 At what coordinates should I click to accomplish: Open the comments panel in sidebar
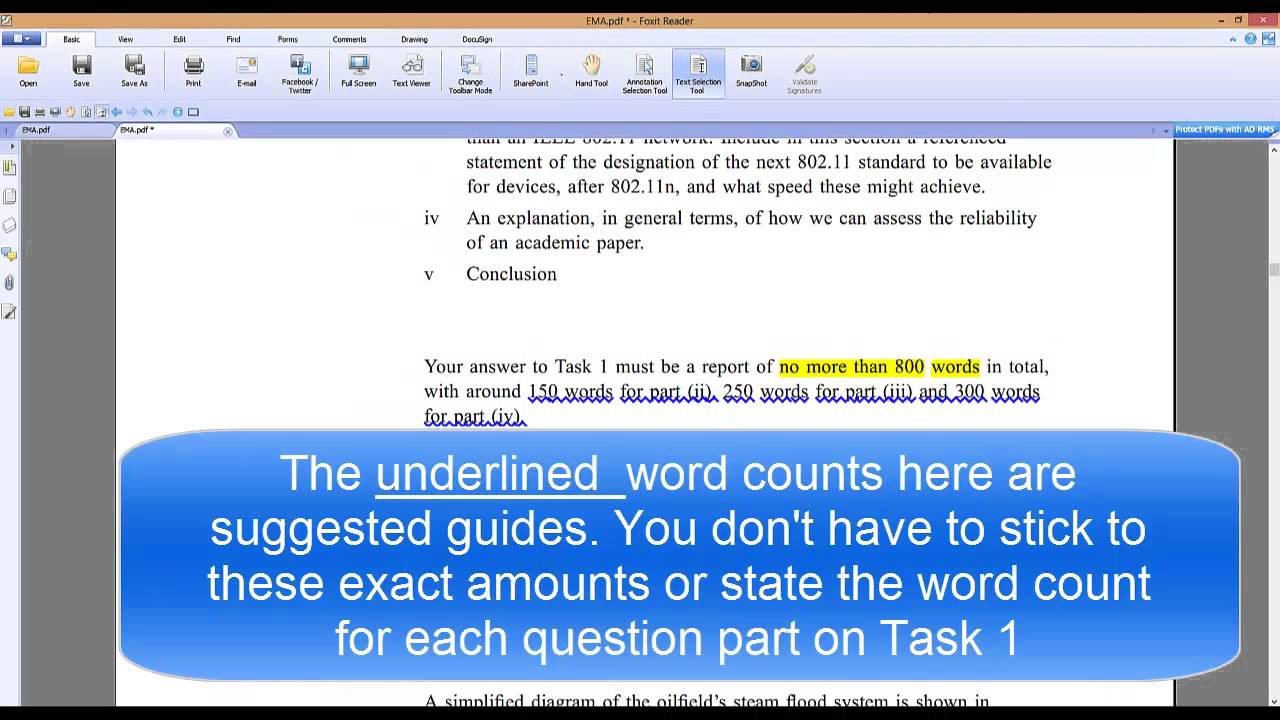coord(10,255)
